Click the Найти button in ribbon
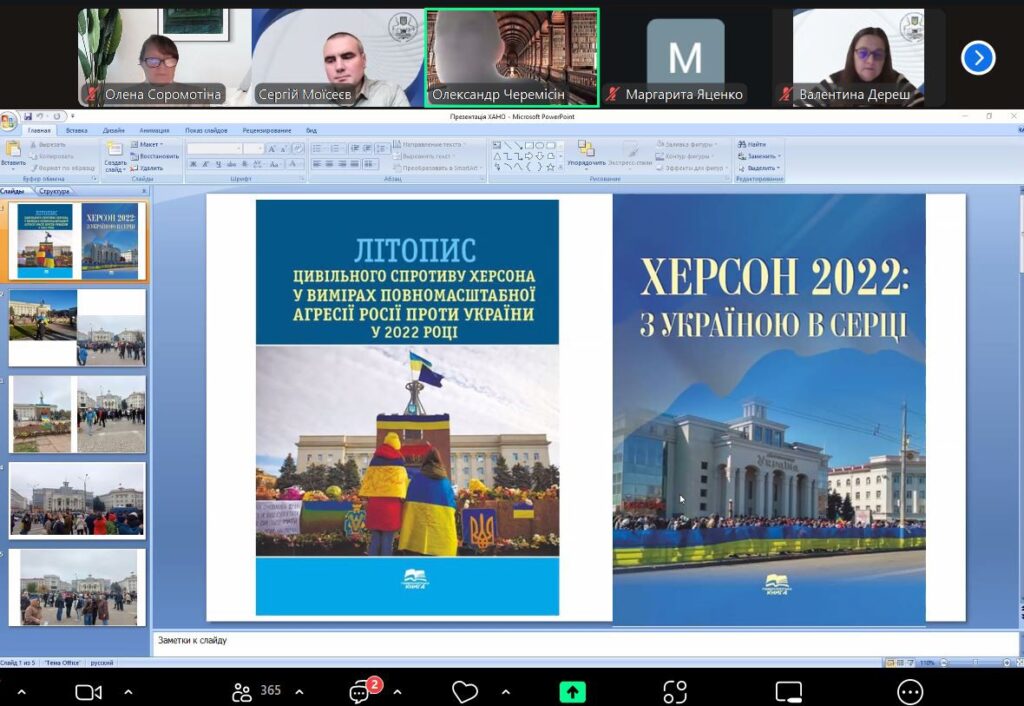The width and height of the screenshot is (1024, 706). (752, 144)
